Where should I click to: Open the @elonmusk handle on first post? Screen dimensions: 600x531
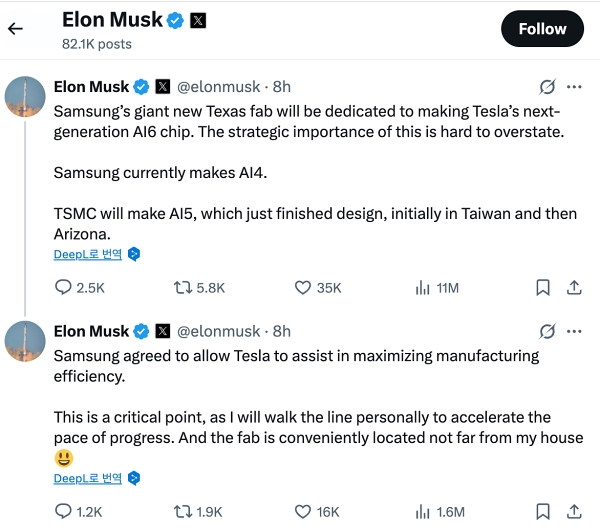[218, 87]
